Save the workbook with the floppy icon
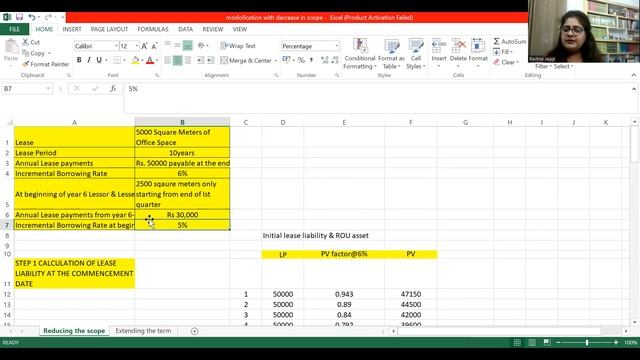This screenshot has height=360, width=640. [19, 17]
